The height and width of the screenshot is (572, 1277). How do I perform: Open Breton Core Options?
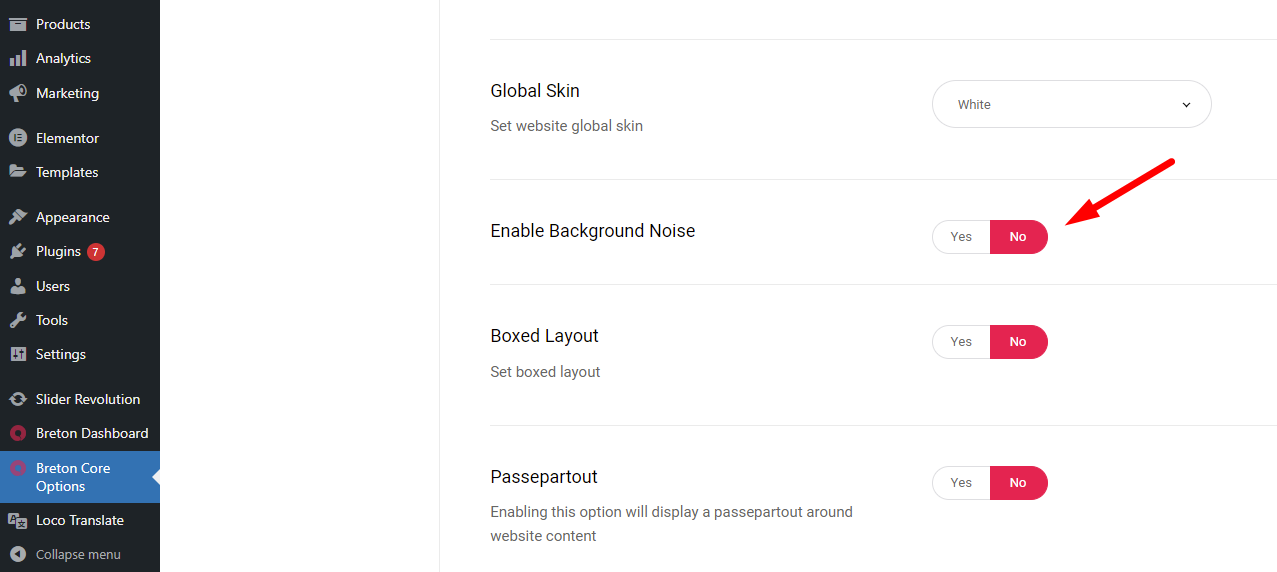[x=80, y=477]
